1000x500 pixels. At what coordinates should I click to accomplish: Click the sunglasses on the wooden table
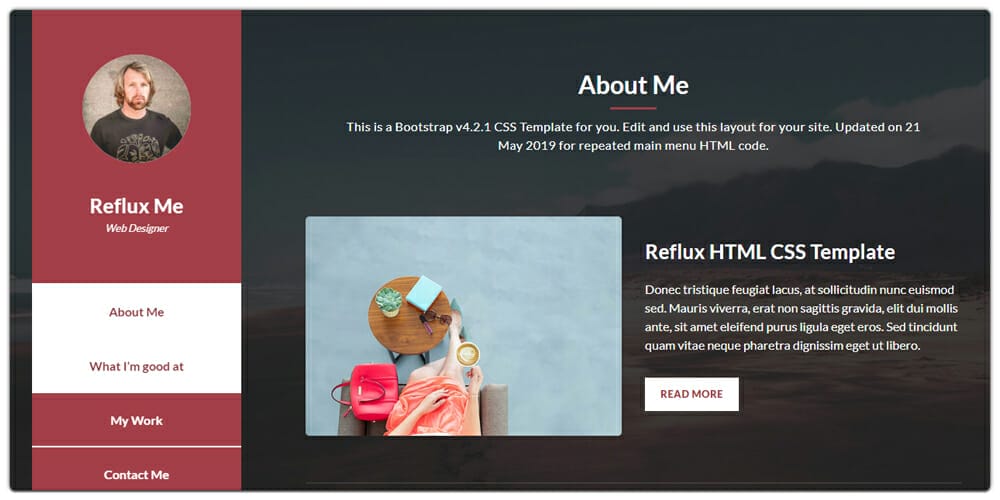coord(434,320)
